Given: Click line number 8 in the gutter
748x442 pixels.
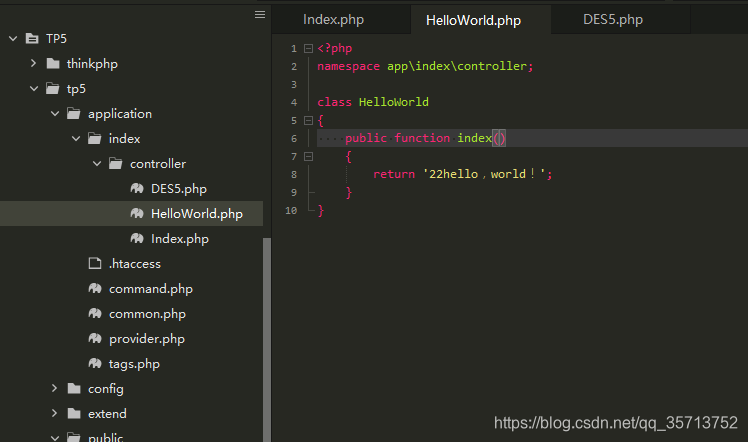Looking at the screenshot, I should (294, 175).
